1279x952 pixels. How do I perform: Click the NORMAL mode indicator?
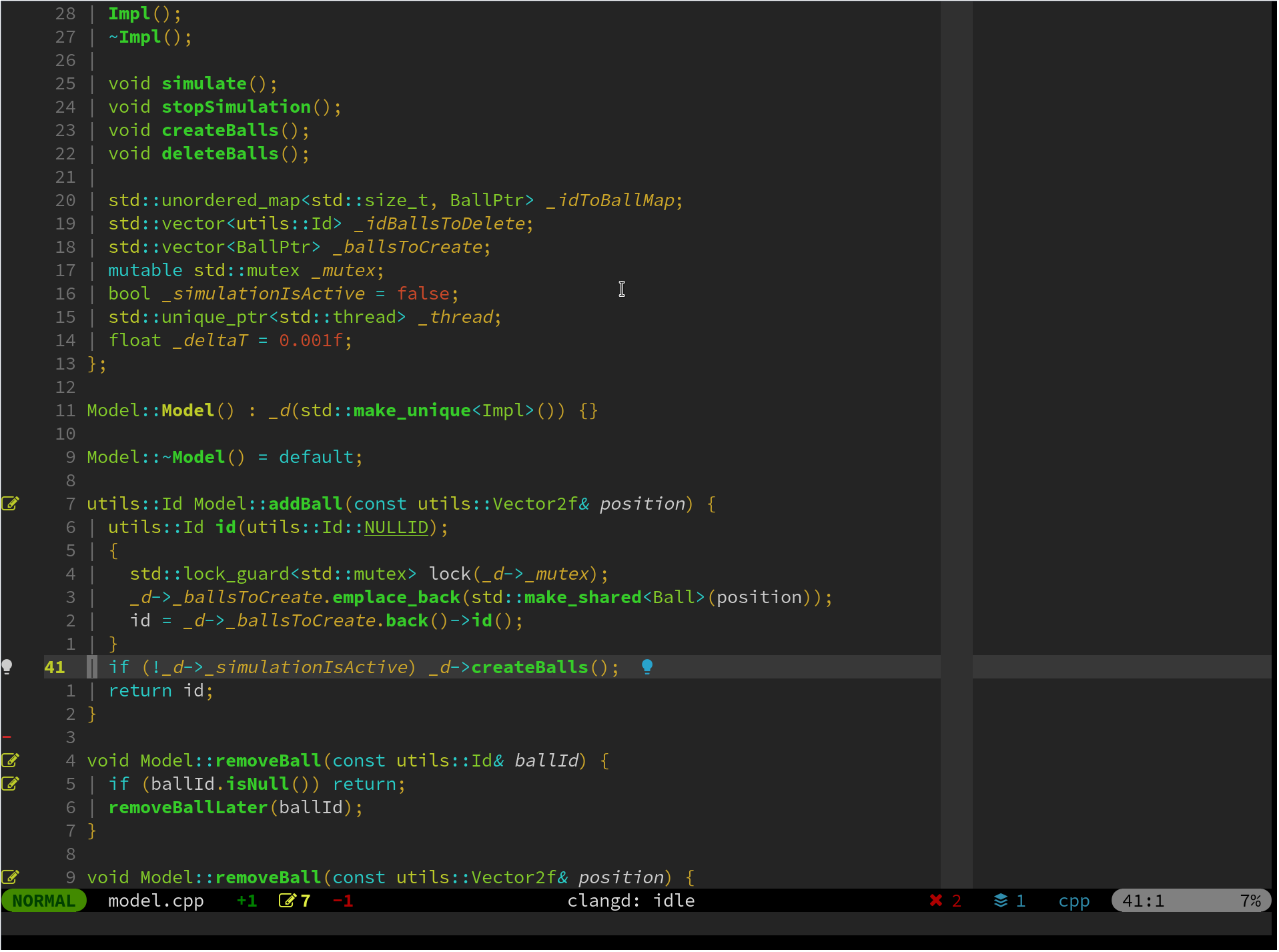pyautogui.click(x=43, y=900)
